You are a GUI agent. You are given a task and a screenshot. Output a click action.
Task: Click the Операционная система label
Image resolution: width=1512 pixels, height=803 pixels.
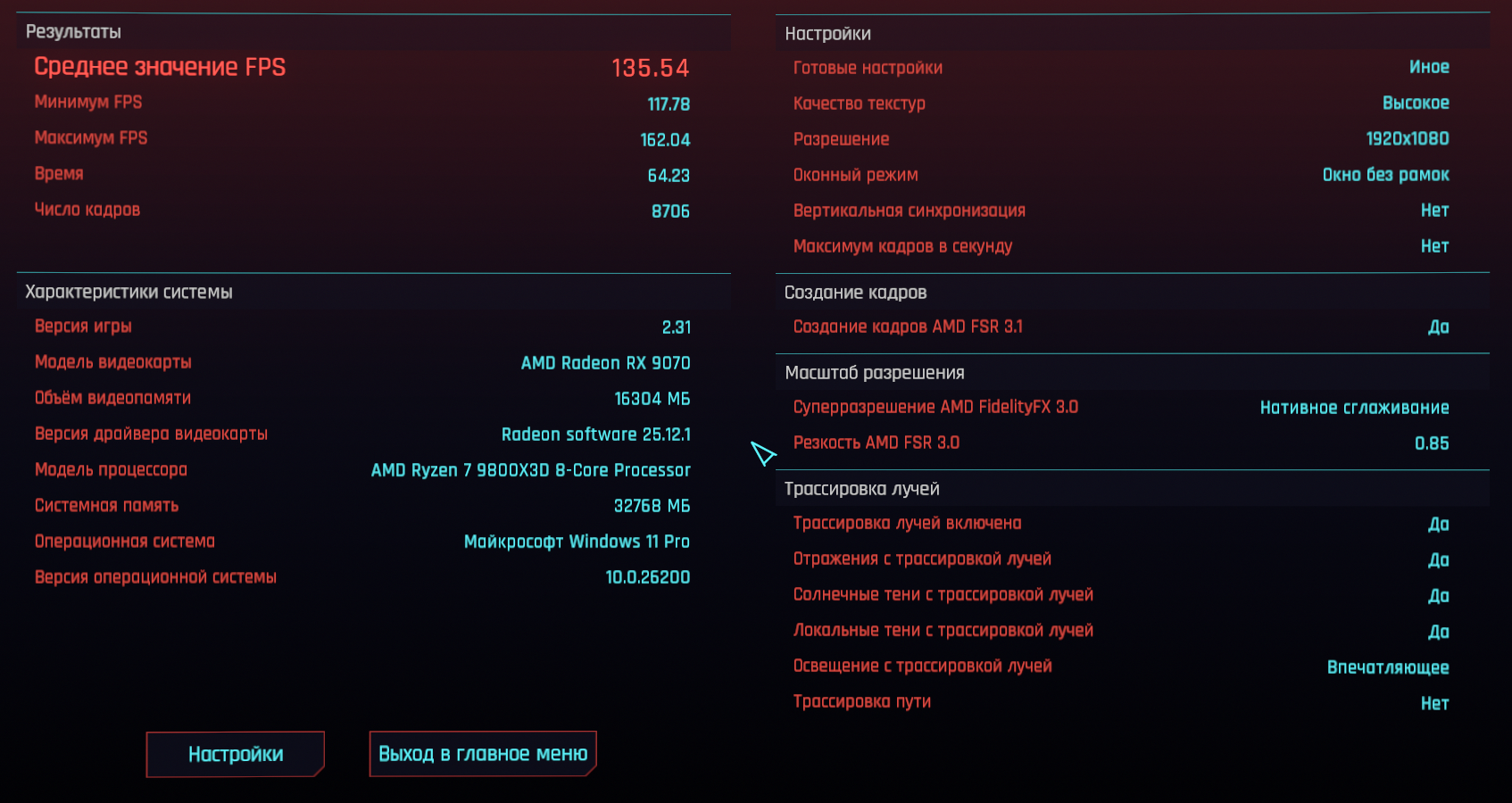click(125, 541)
